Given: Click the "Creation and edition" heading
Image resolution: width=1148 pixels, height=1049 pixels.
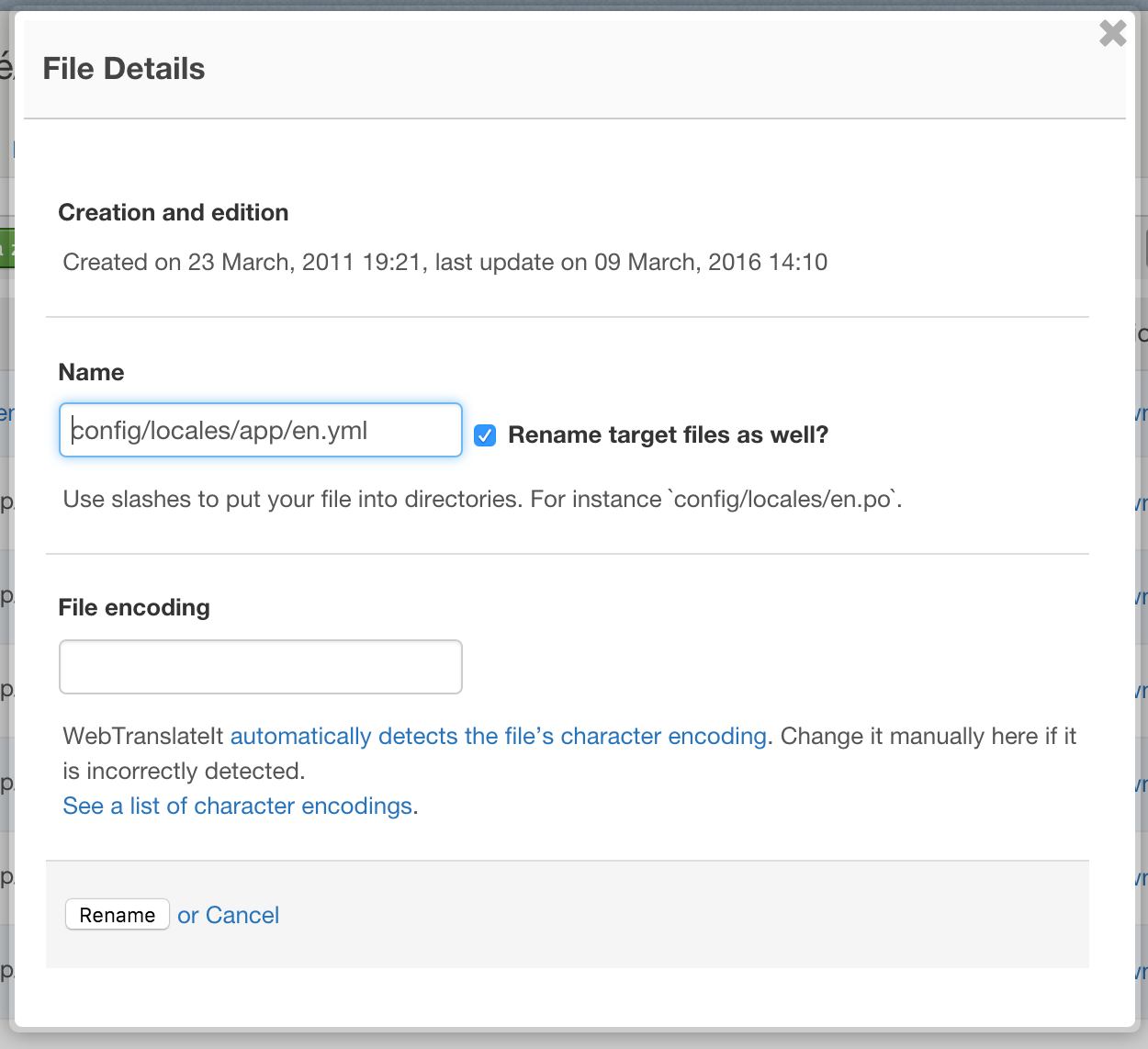Looking at the screenshot, I should [x=174, y=213].
